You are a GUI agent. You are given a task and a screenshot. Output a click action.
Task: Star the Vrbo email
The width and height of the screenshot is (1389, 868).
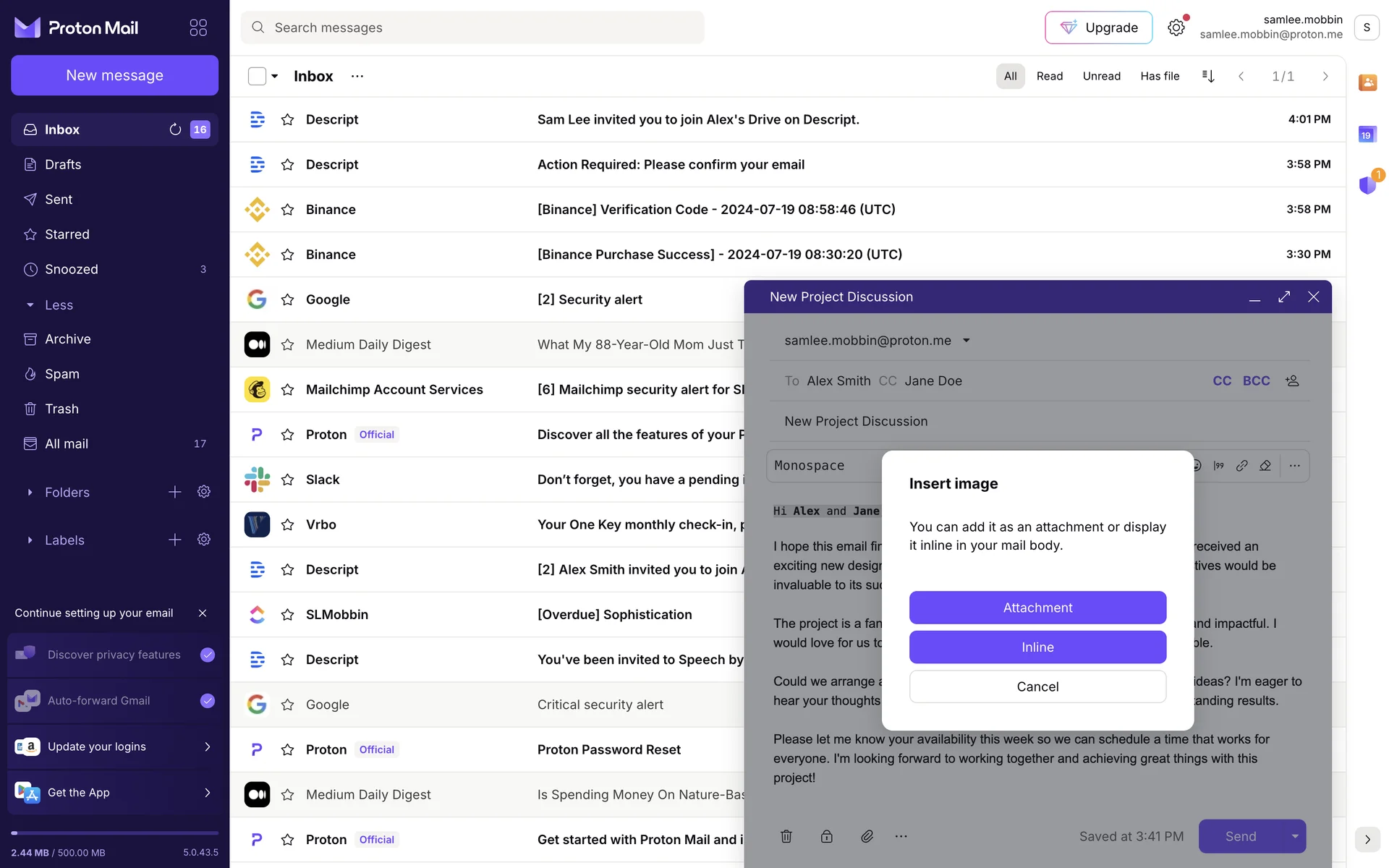coord(287,524)
